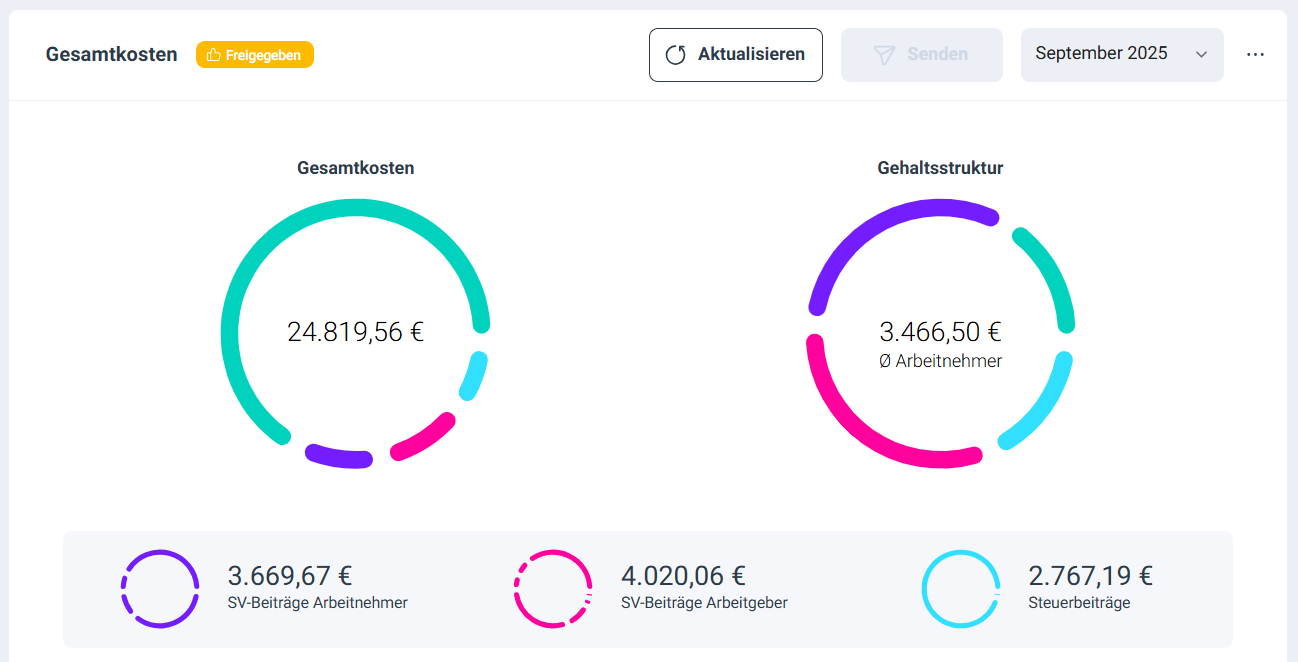Click the chevron next to September 2025

pyautogui.click(x=1202, y=55)
